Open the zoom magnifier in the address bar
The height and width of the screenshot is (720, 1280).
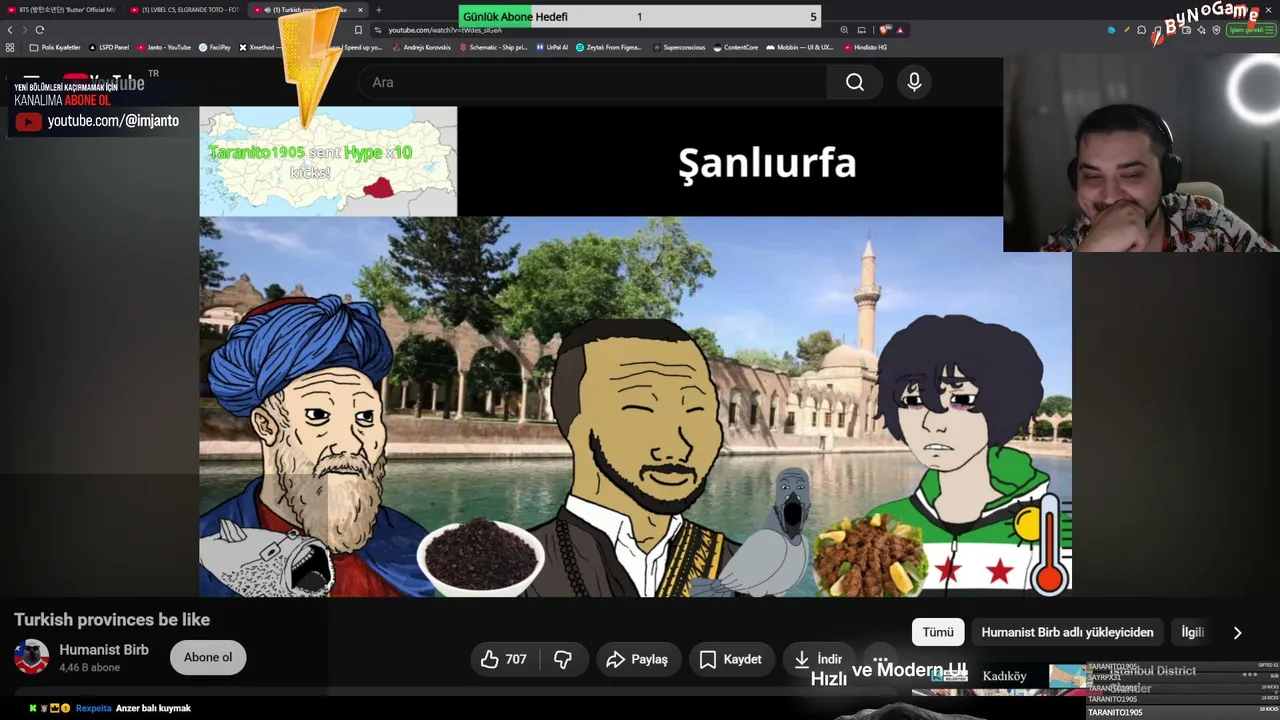pos(844,30)
